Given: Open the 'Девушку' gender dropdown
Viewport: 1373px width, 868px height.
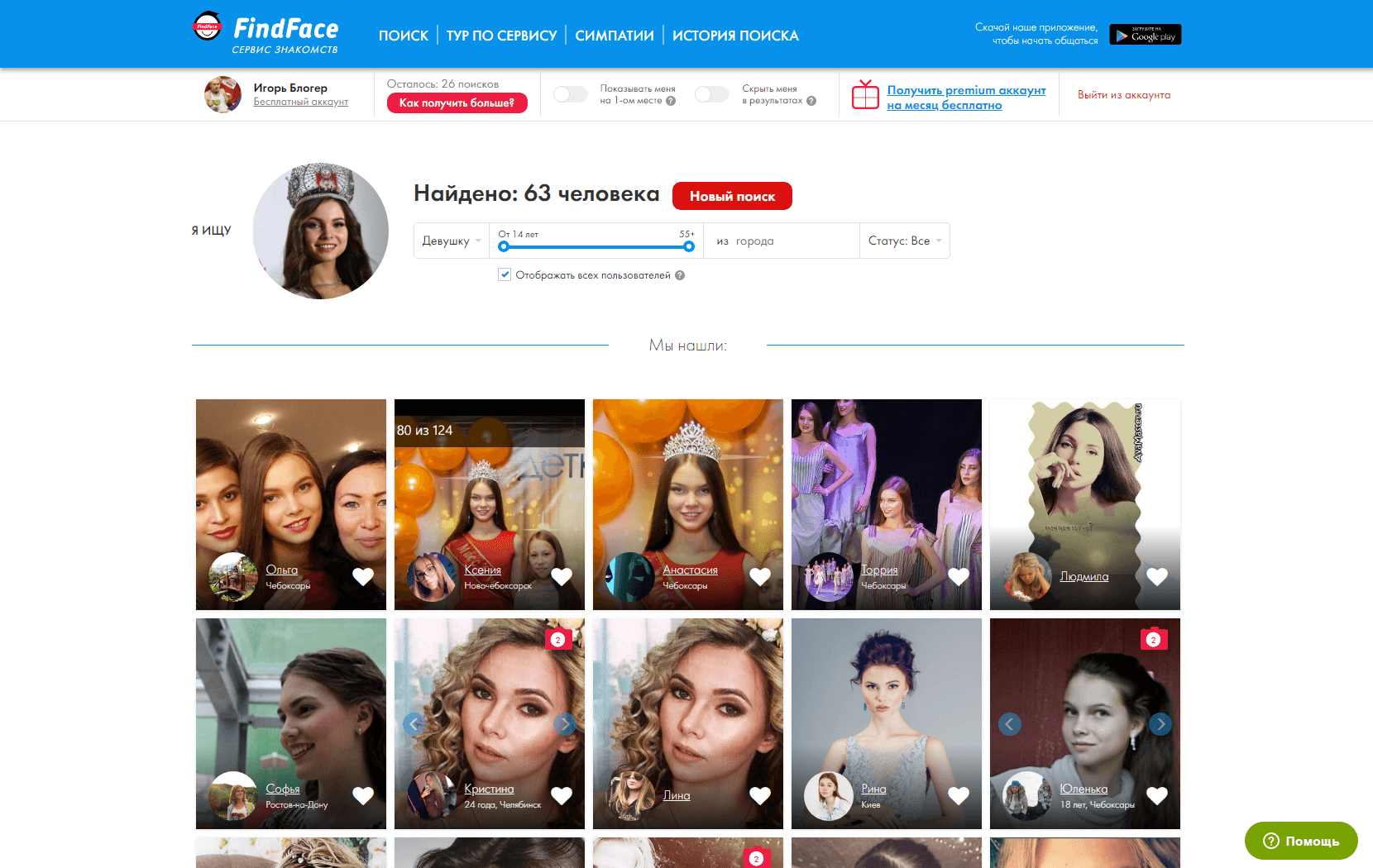Looking at the screenshot, I should [x=451, y=241].
